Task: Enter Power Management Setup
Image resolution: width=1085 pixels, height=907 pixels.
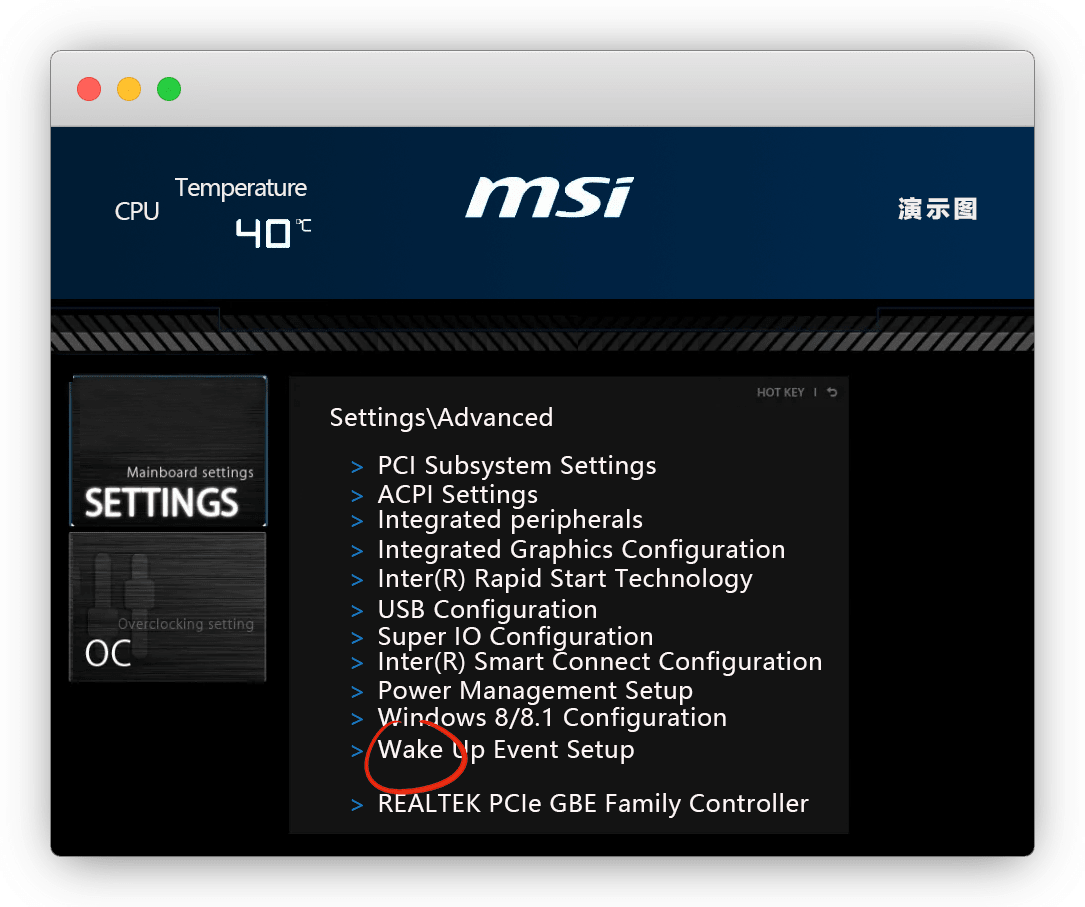Action: (x=535, y=691)
